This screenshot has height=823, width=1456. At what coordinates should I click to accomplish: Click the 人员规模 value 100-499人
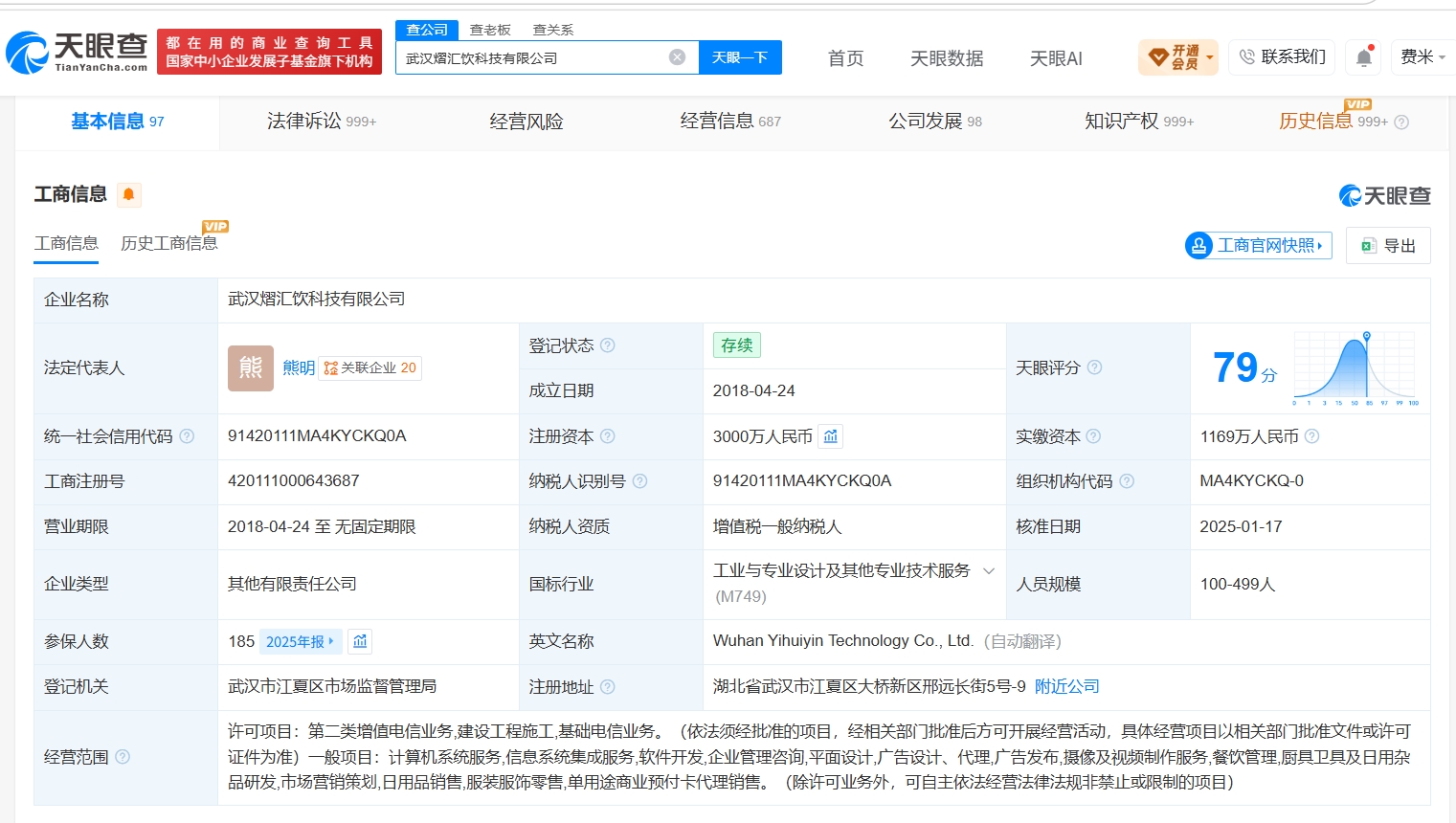click(1238, 584)
